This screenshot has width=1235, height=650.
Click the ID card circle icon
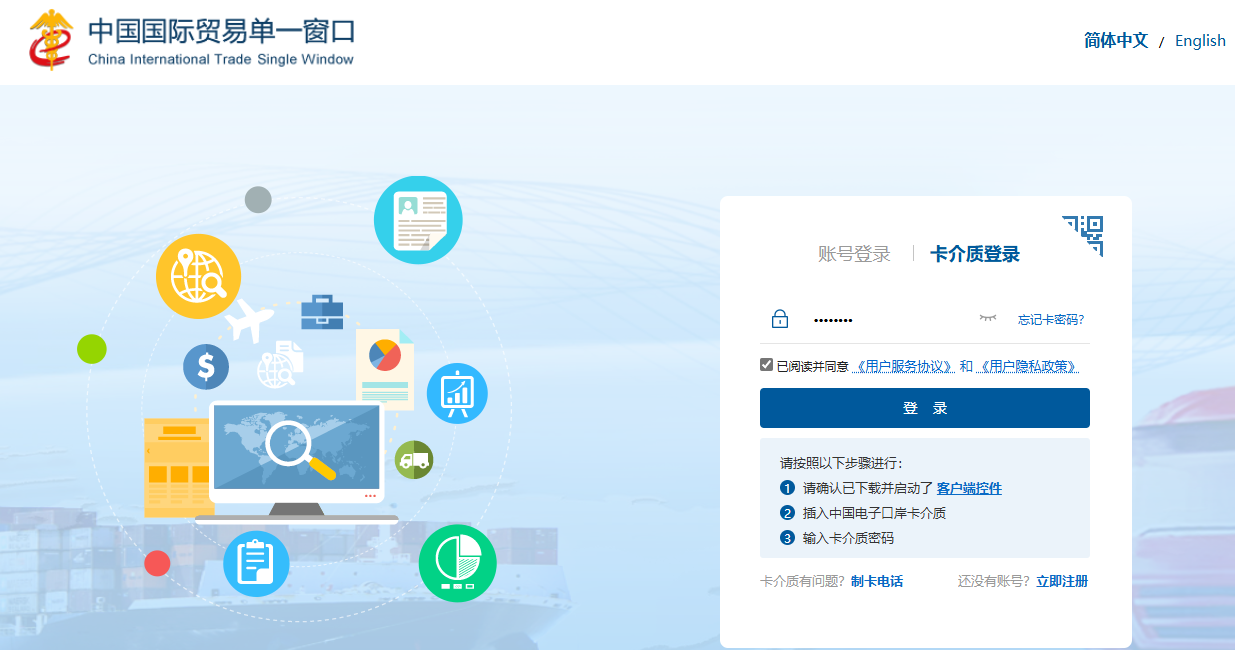[x=418, y=219]
